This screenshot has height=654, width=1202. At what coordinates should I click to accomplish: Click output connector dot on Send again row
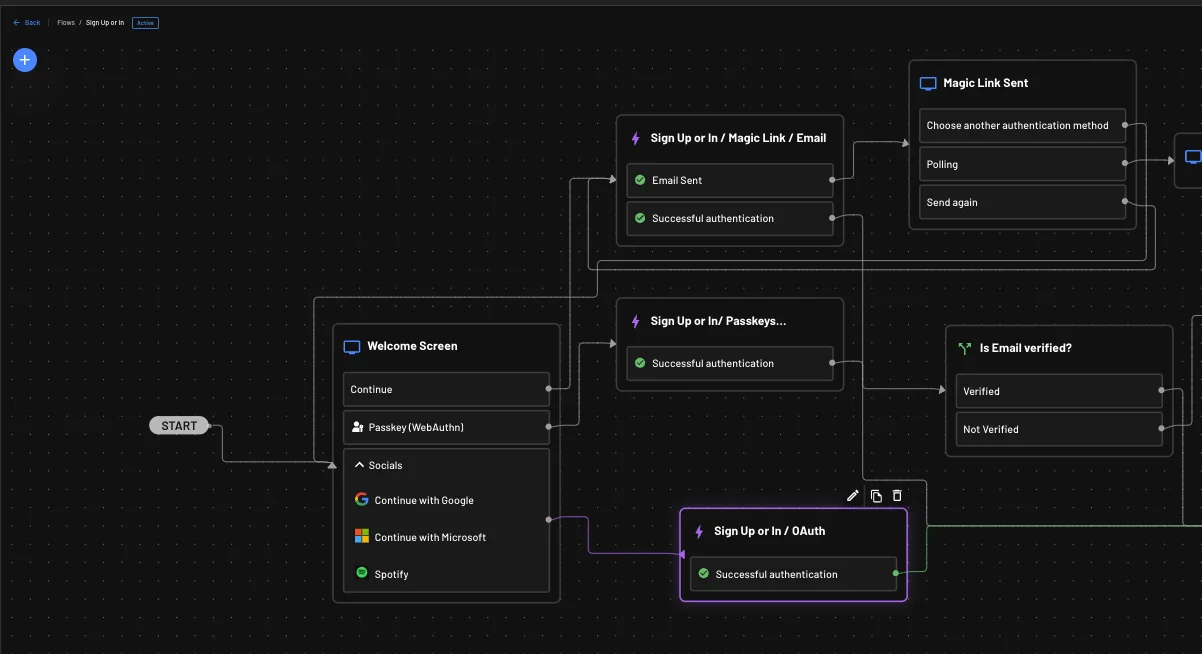[x=1125, y=201]
